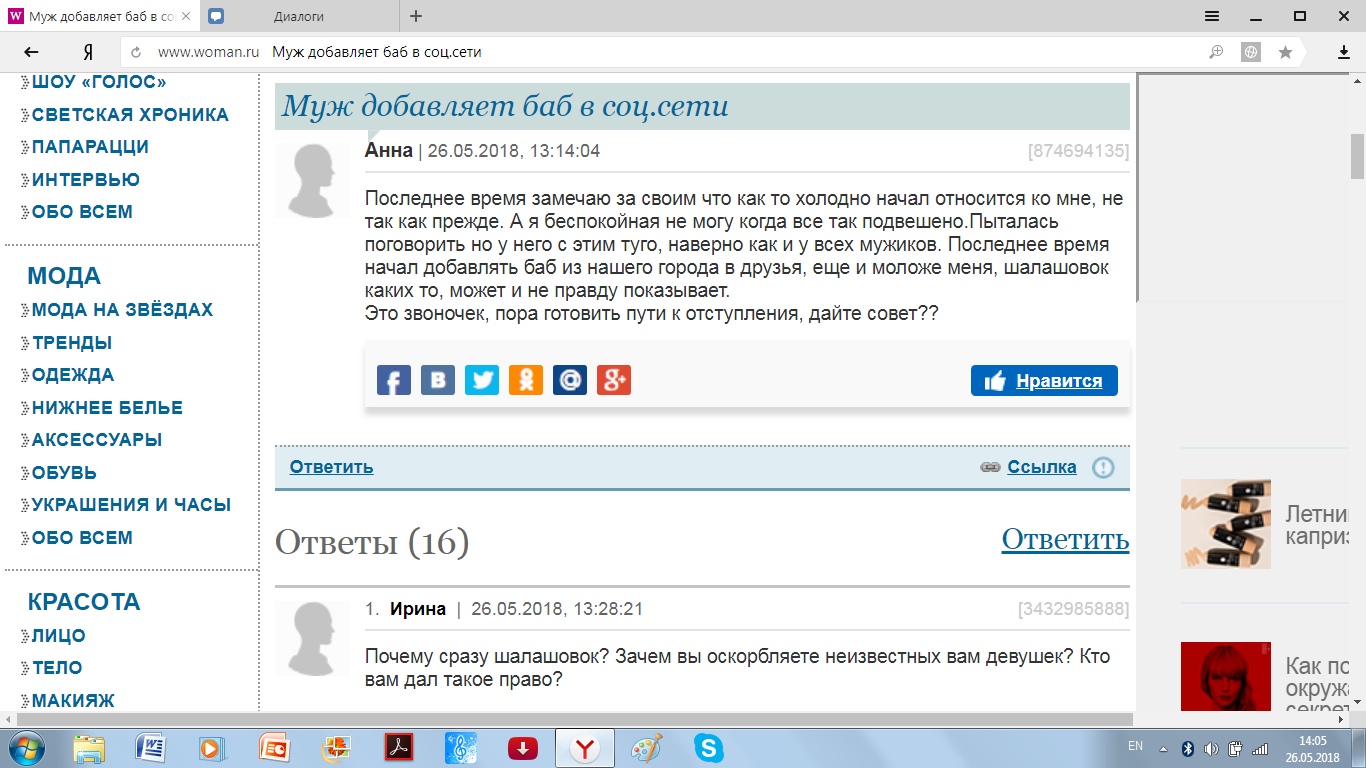Share post via Facebook icon
1366x768 pixels.
coord(394,380)
